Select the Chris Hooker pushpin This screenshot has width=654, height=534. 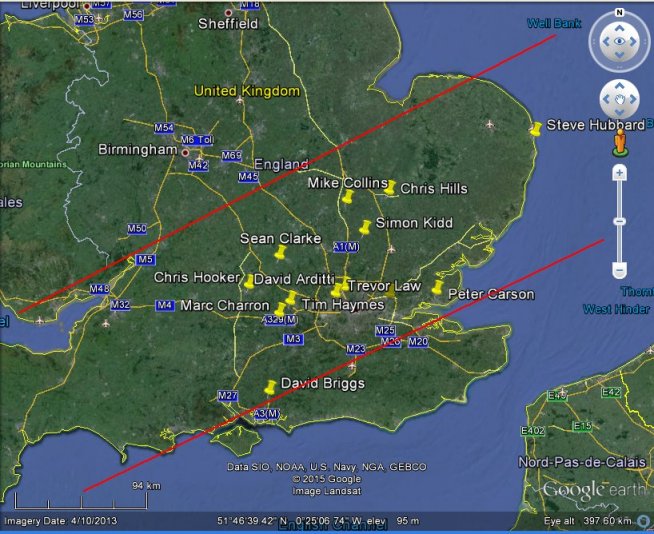pos(248,282)
